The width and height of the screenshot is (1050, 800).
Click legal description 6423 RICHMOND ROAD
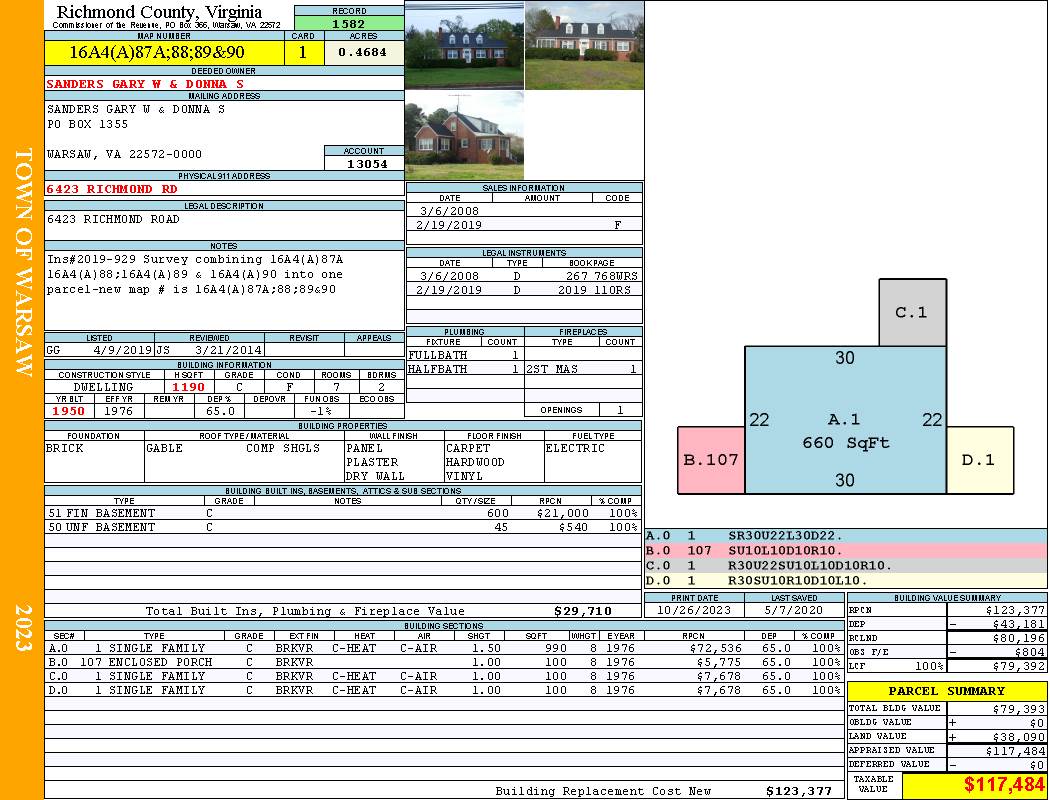click(113, 219)
